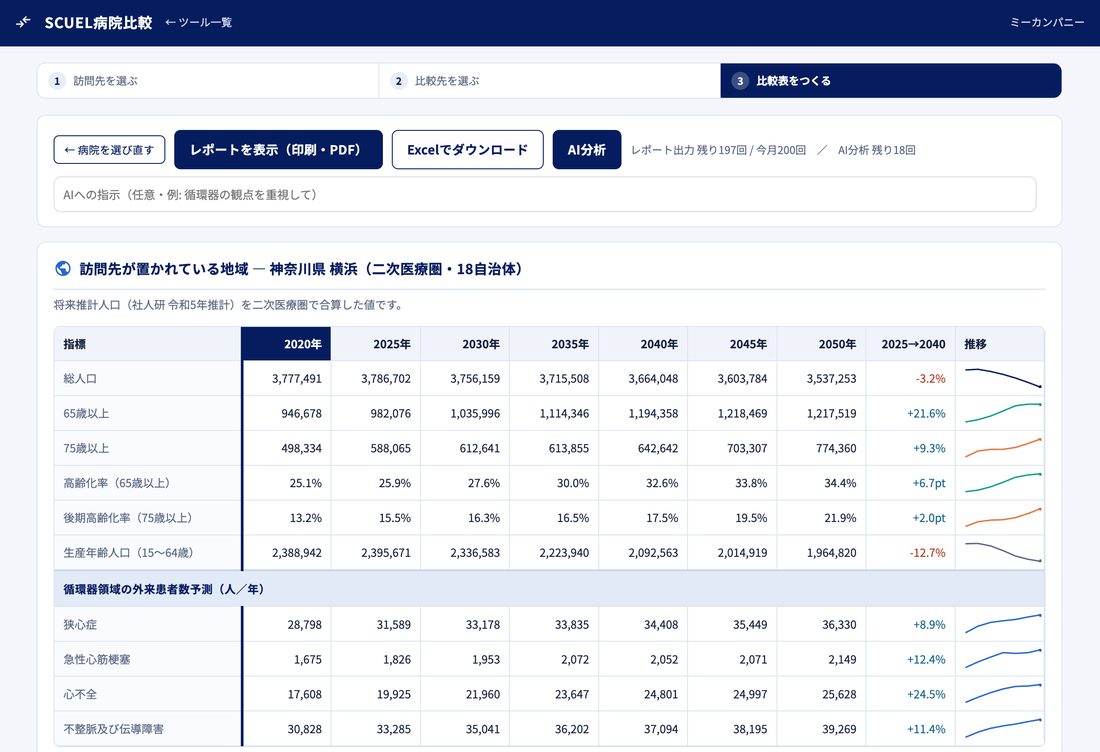Click the 65歳以上 row label
Image resolution: width=1100 pixels, height=752 pixels.
pyautogui.click(x=86, y=413)
